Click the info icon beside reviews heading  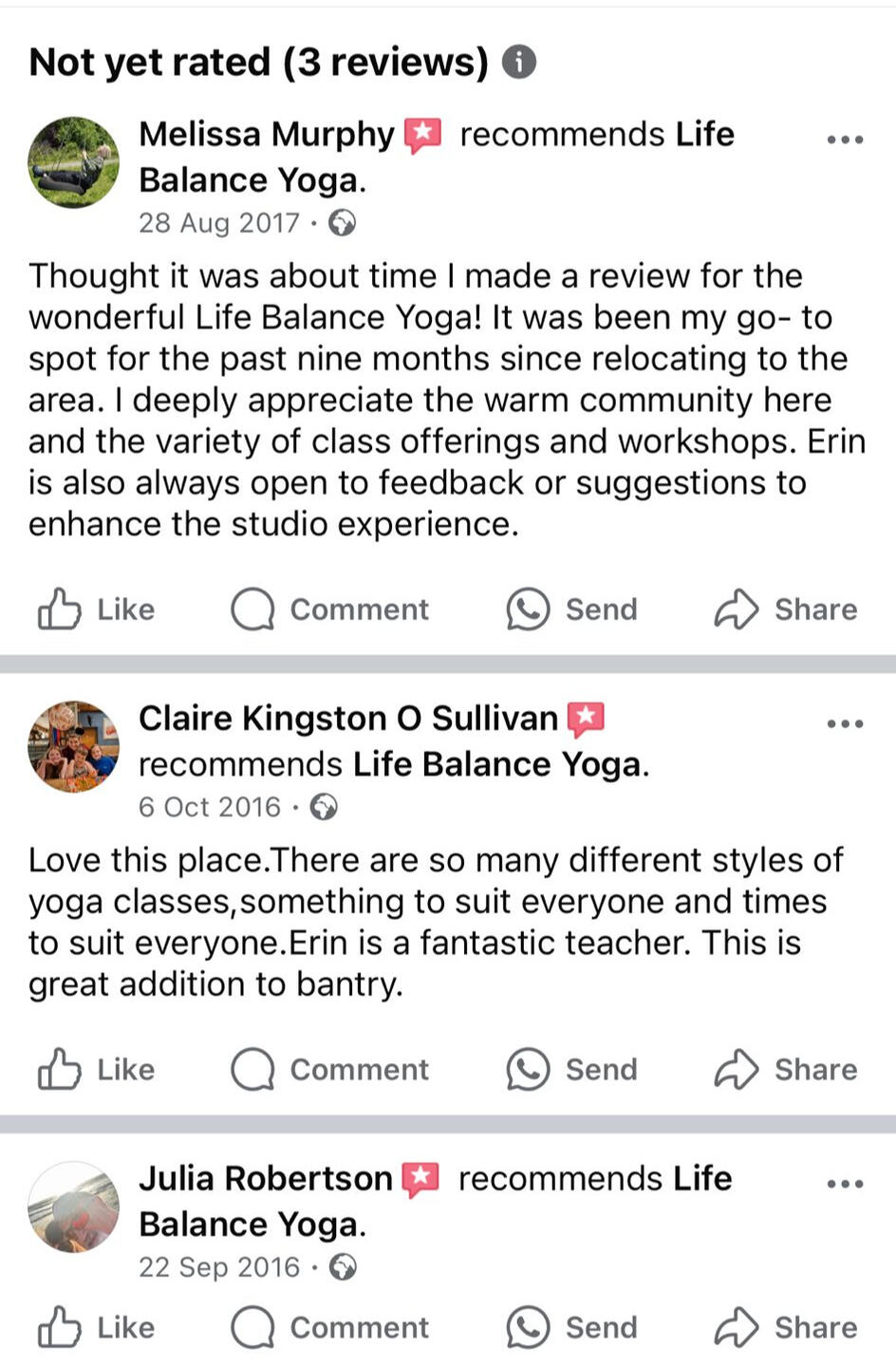coord(518,63)
